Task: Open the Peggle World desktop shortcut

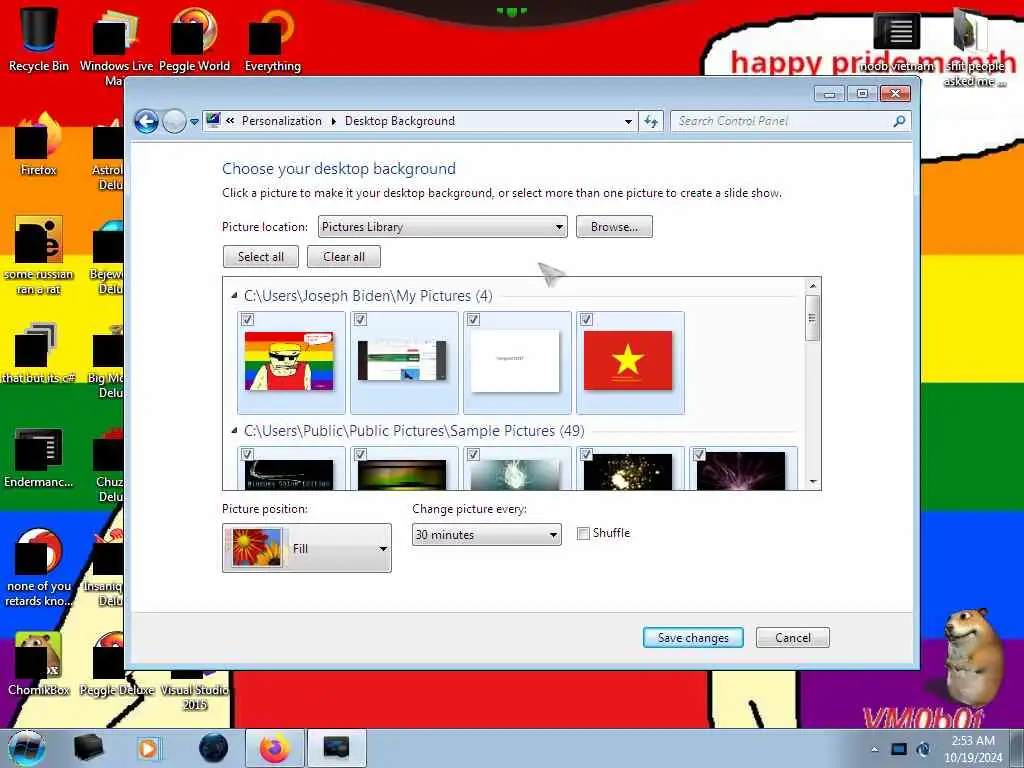Action: point(194,39)
